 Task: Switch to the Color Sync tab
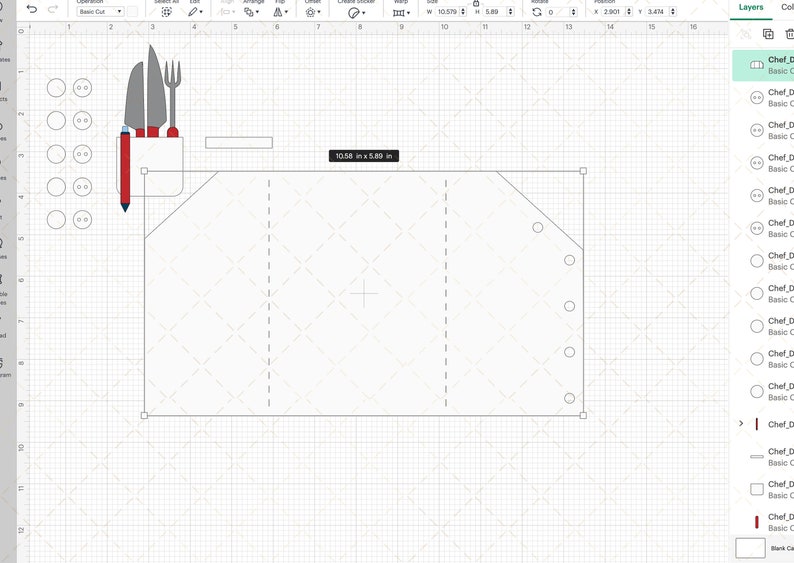coord(787,7)
